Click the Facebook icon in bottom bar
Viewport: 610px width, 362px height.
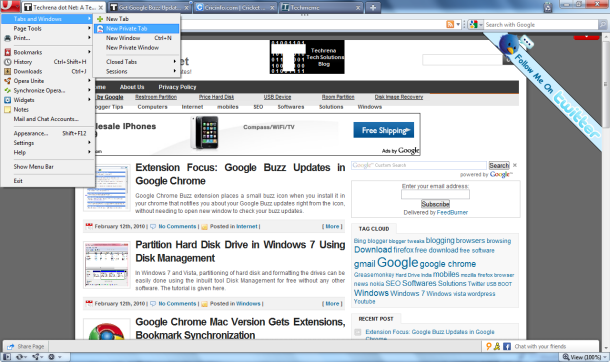click(x=507, y=346)
